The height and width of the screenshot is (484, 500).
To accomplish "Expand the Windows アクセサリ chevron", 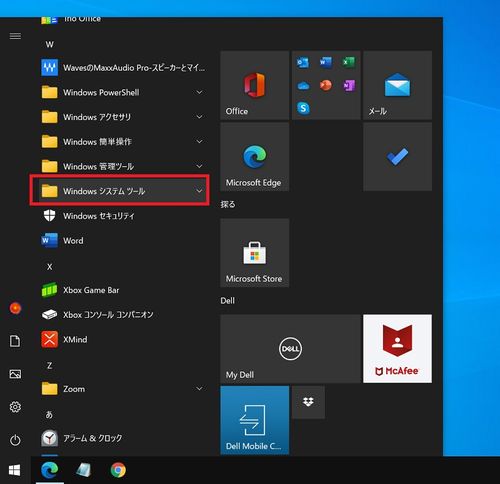I will (199, 117).
